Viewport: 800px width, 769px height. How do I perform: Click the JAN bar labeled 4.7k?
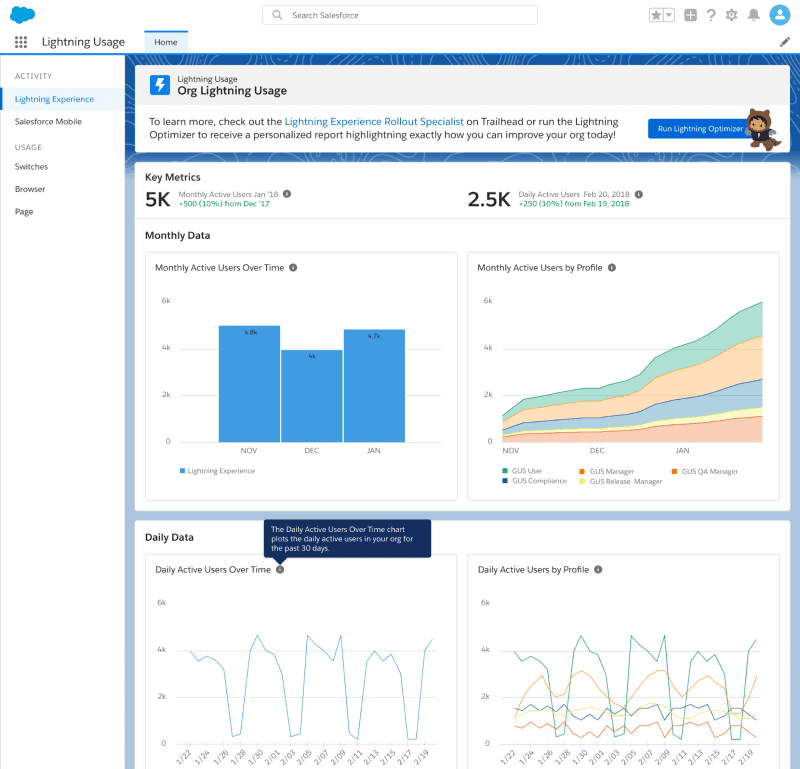click(x=374, y=386)
